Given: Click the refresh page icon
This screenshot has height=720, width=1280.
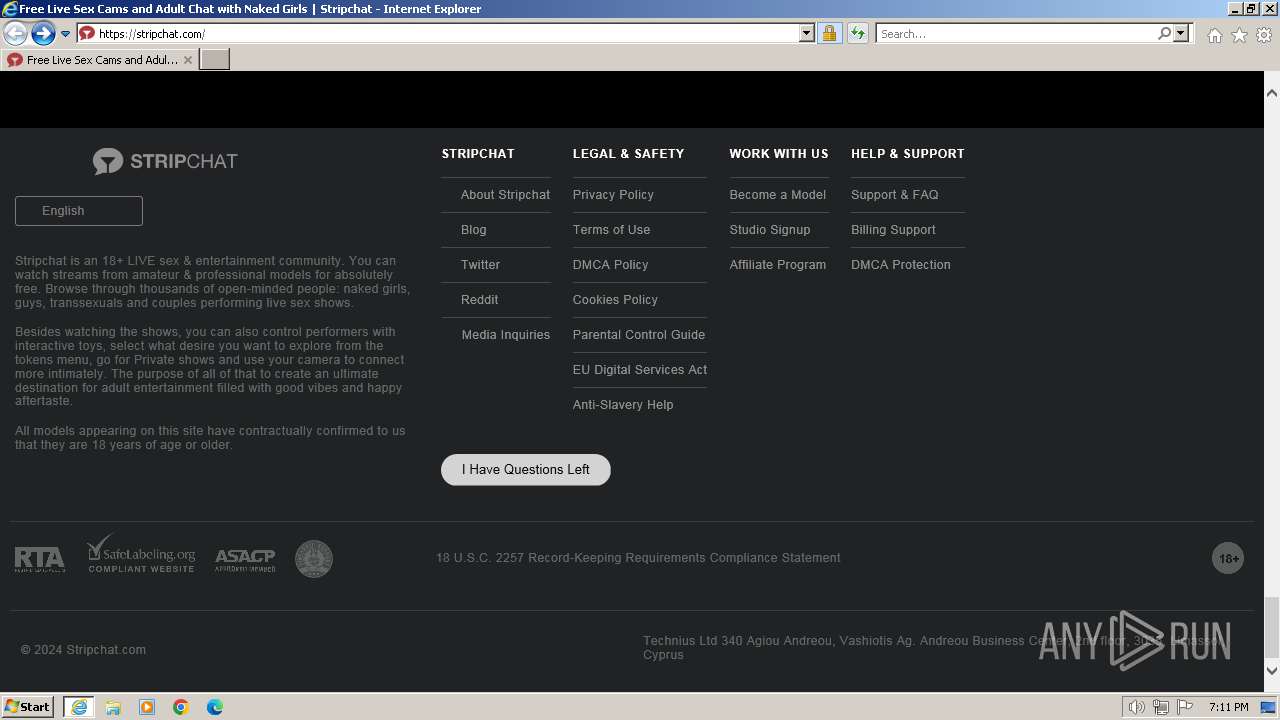Looking at the screenshot, I should click(857, 33).
